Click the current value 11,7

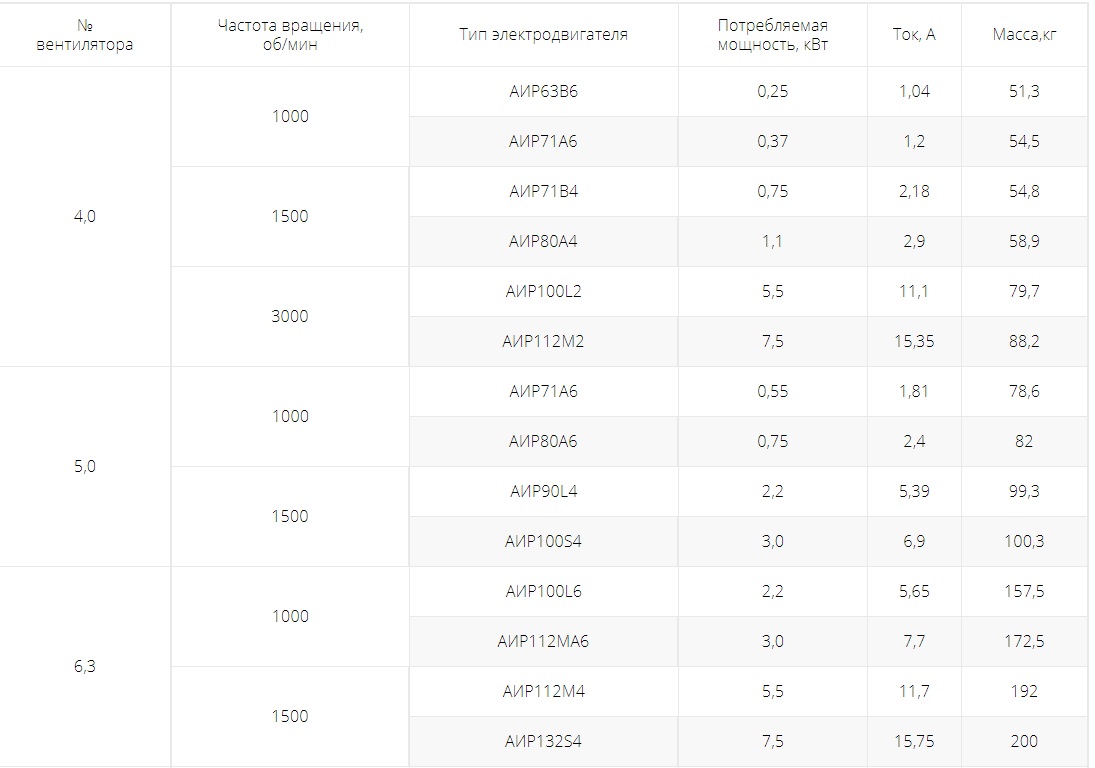coord(914,691)
